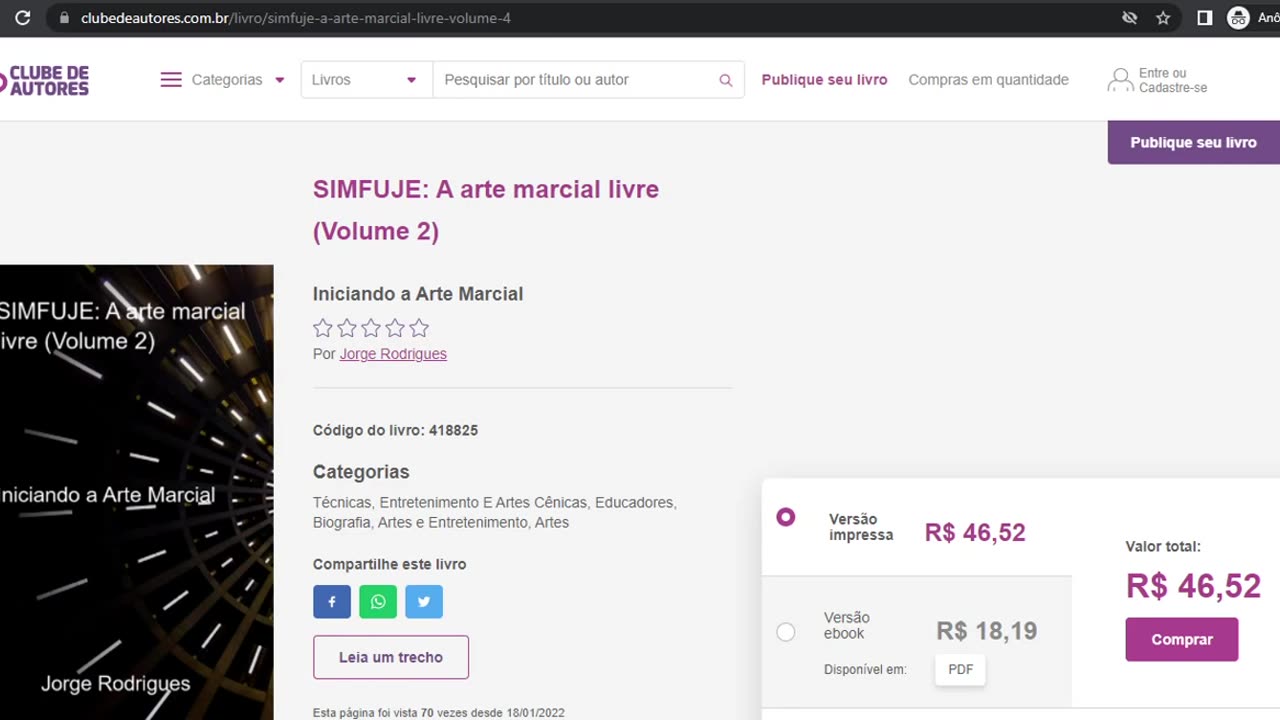Click the search magnifier icon
The width and height of the screenshot is (1280, 720).
click(726, 80)
